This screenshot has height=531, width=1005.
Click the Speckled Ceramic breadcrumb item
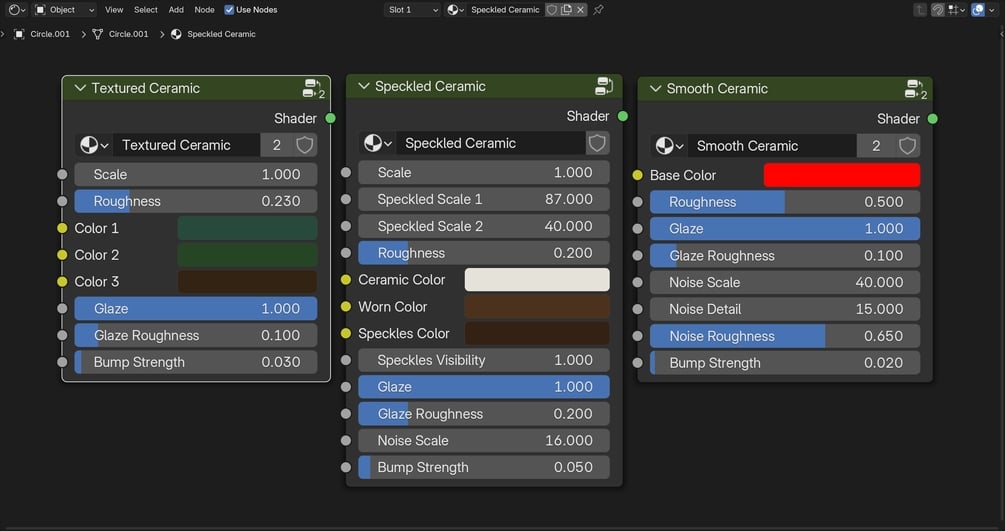coord(221,34)
